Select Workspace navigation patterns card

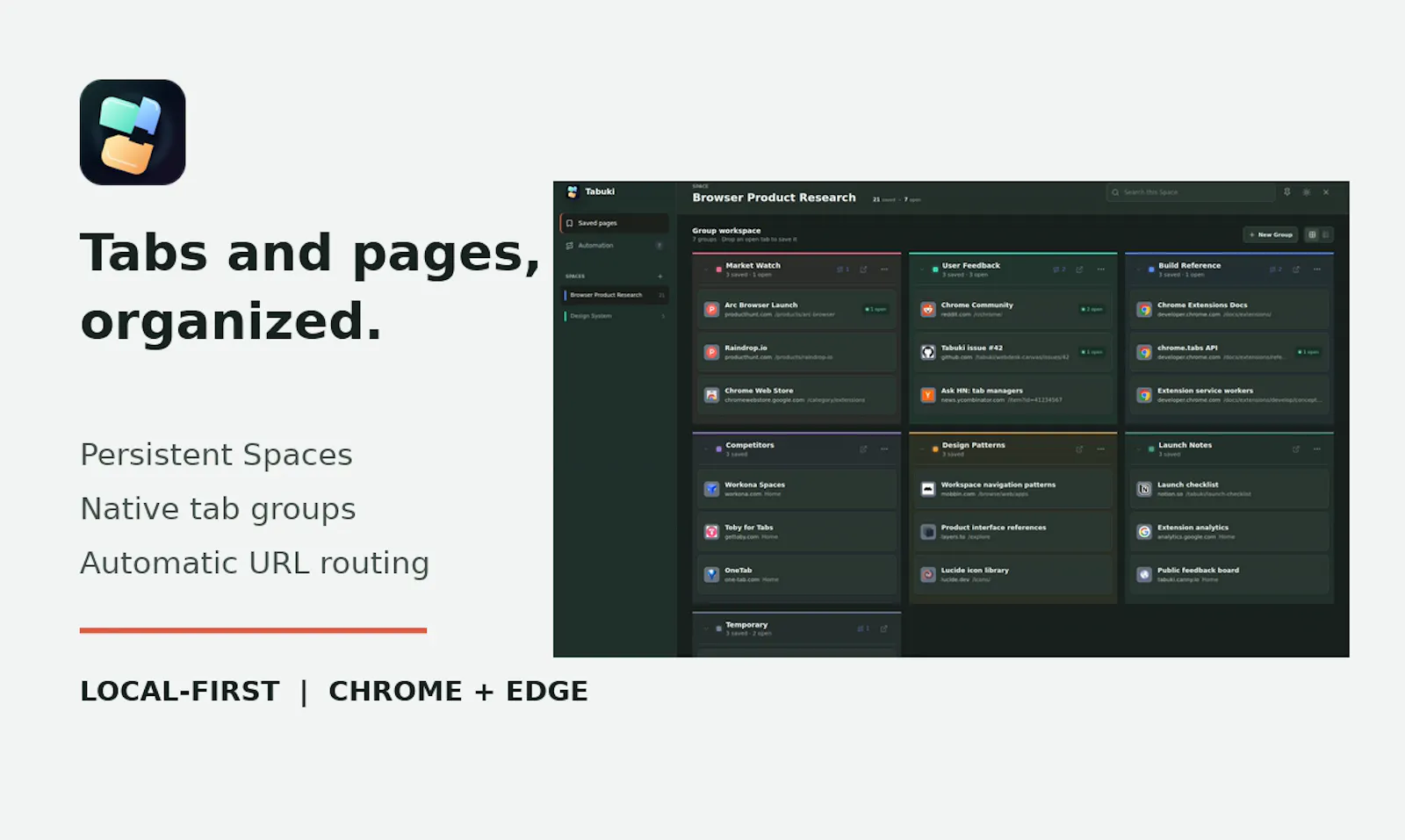(1013, 489)
